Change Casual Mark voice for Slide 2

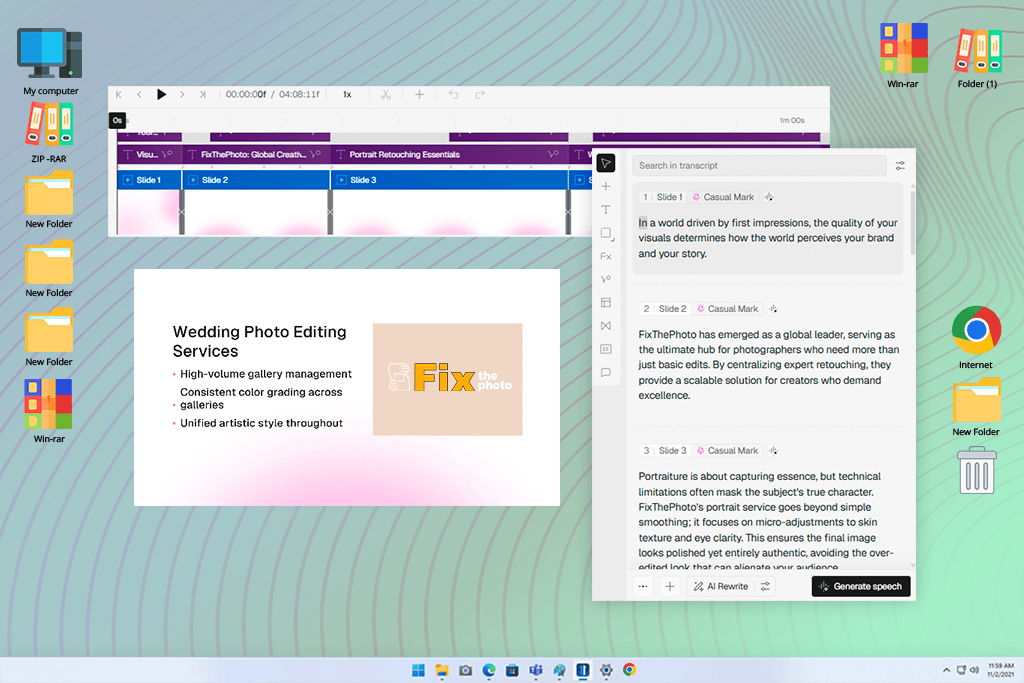tap(727, 309)
